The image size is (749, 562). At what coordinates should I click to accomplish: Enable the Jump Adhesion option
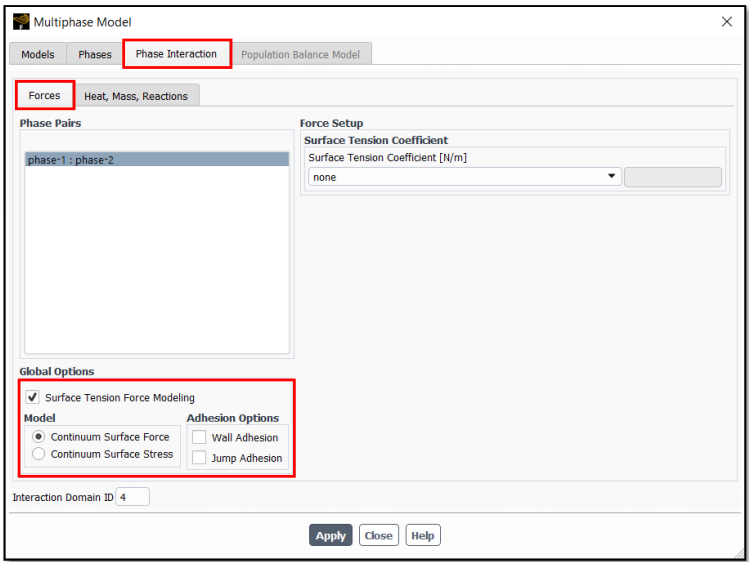click(199, 458)
